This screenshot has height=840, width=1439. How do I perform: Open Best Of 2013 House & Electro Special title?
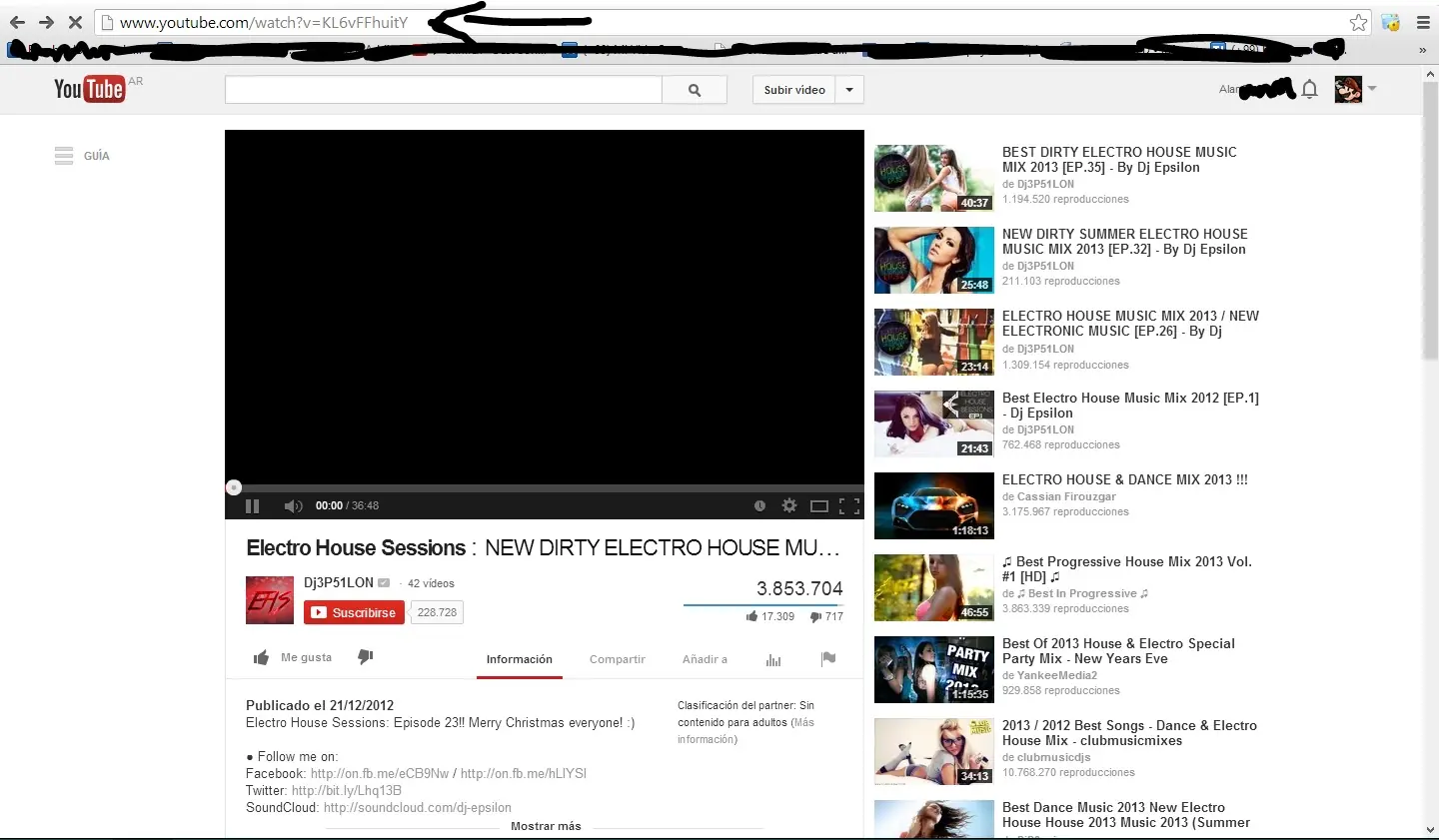tap(1118, 651)
